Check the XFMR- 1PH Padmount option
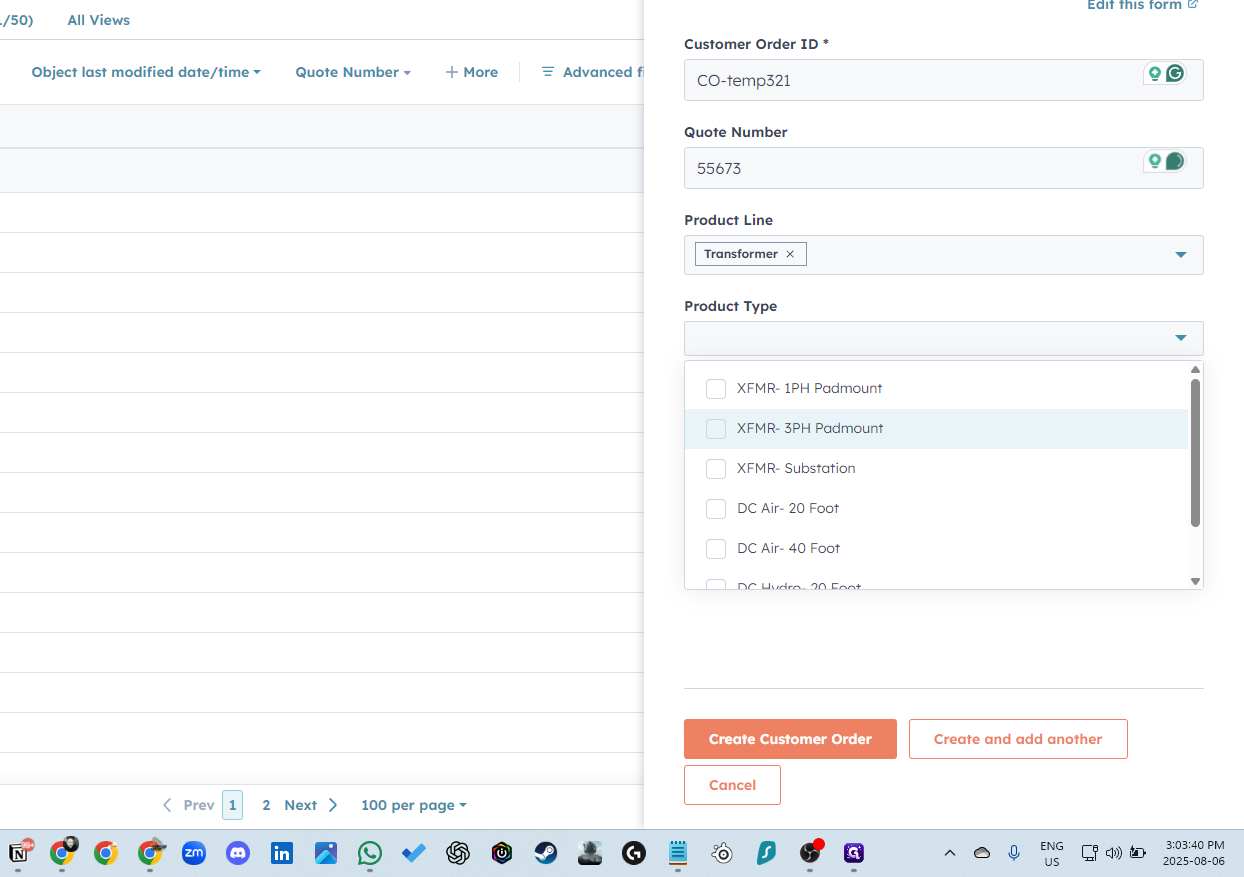 [x=716, y=388]
